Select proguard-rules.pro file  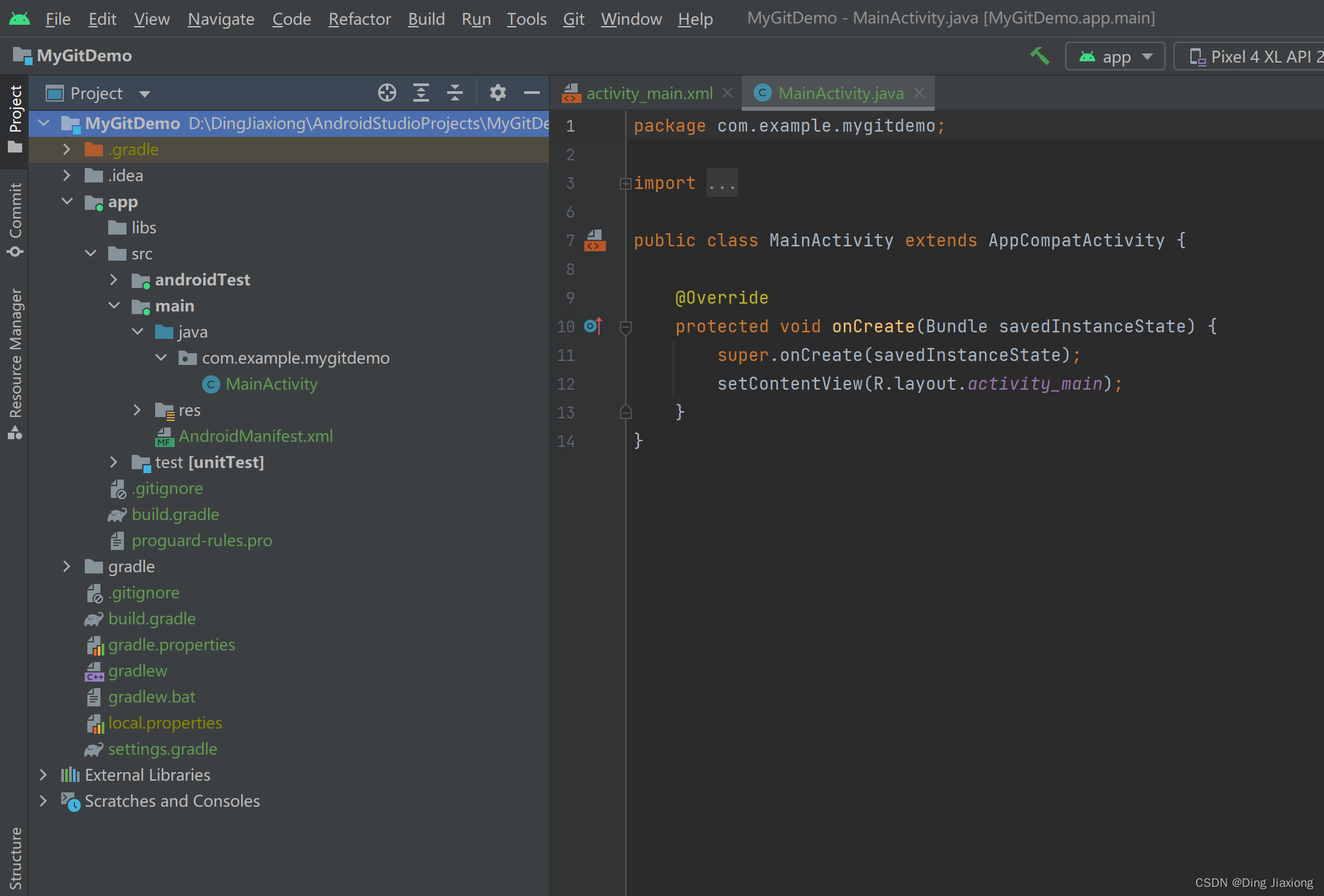201,540
